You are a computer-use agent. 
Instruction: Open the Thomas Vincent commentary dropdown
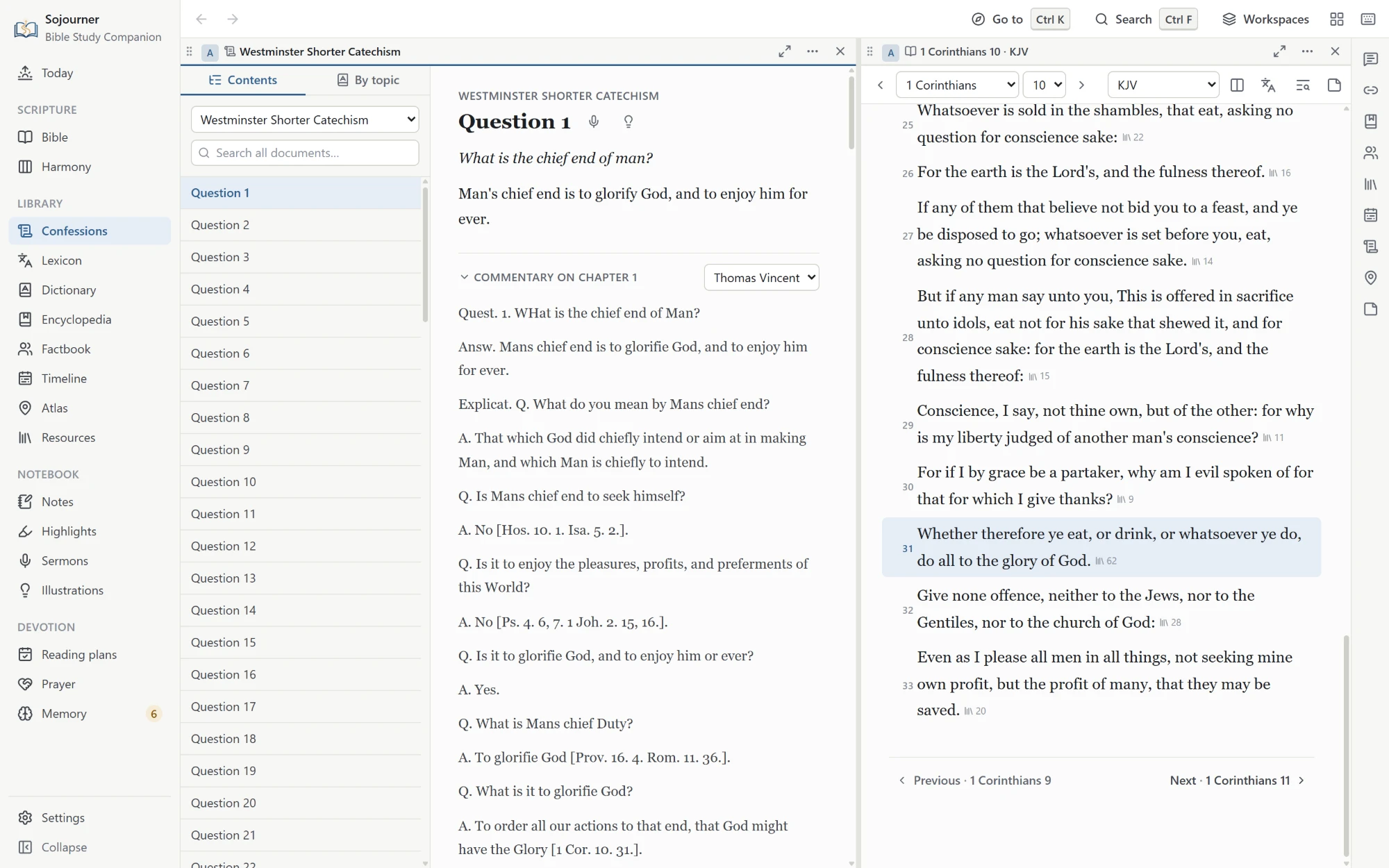tap(761, 278)
